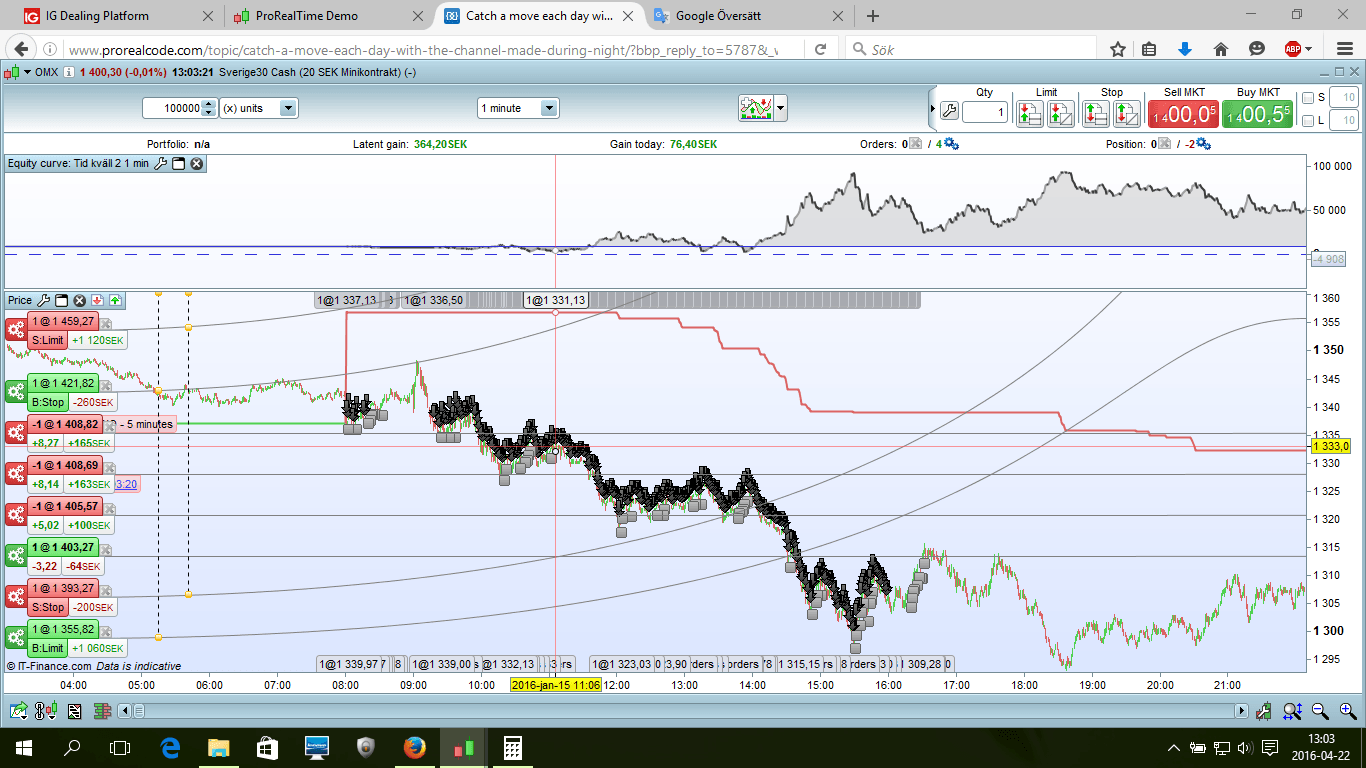Open Equity curve panel wrench settings
This screenshot has width=1366, height=768.
coord(160,163)
